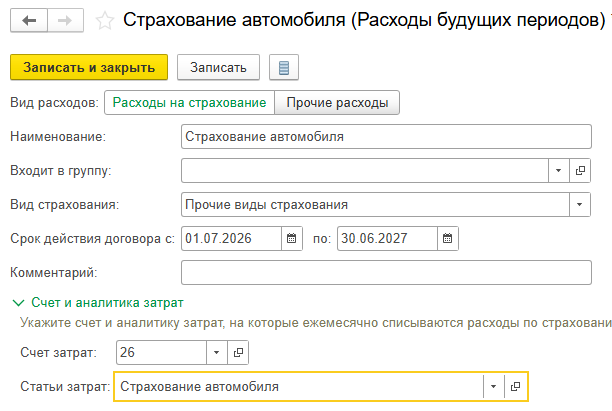Click the form title 'Страхование автомобиля (Расходы будущих периодов)'
Viewport: 612px width, 411px height.
pos(365,20)
